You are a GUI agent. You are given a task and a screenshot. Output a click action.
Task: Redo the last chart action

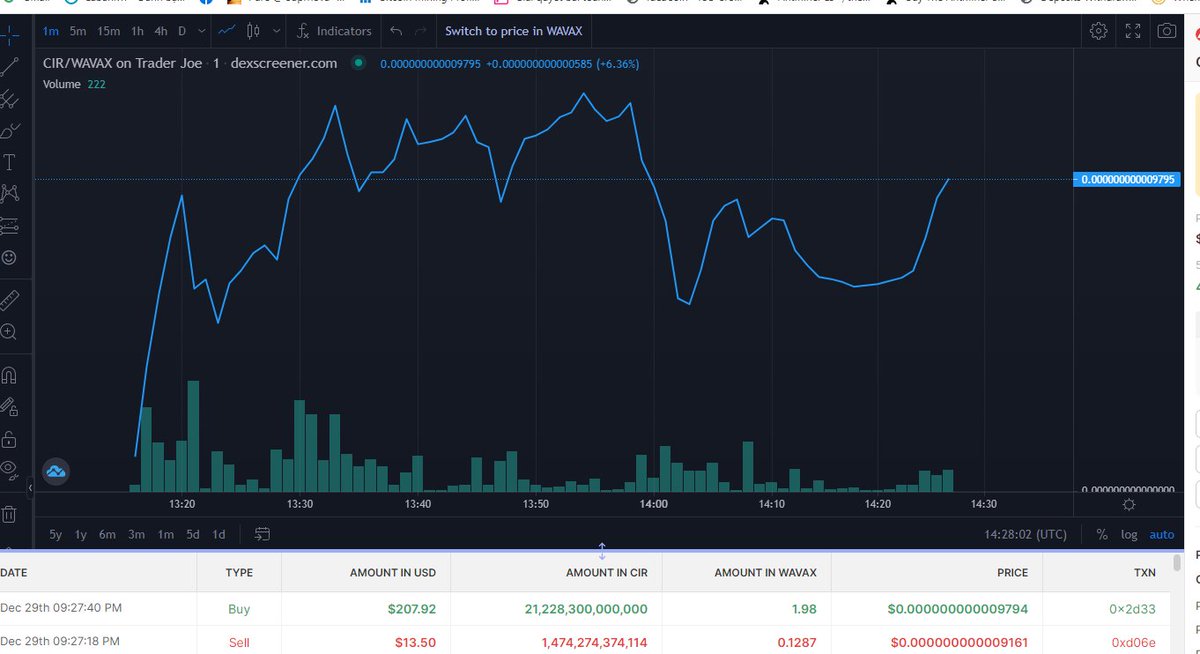click(421, 31)
